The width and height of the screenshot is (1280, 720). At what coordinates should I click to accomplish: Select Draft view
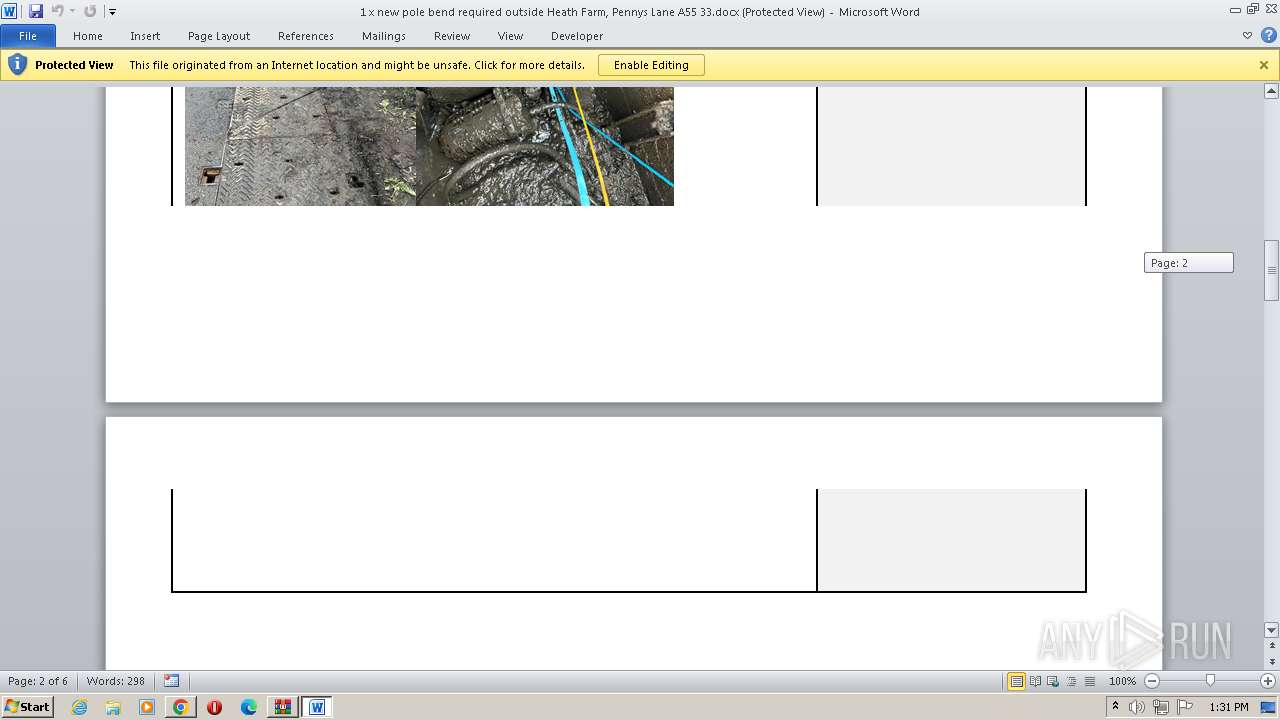[x=1089, y=681]
